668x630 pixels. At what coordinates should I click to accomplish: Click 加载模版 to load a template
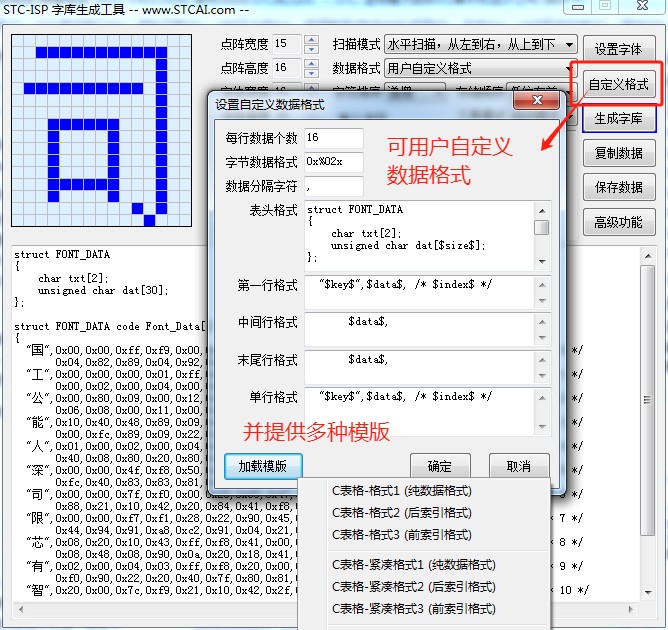coord(263,466)
